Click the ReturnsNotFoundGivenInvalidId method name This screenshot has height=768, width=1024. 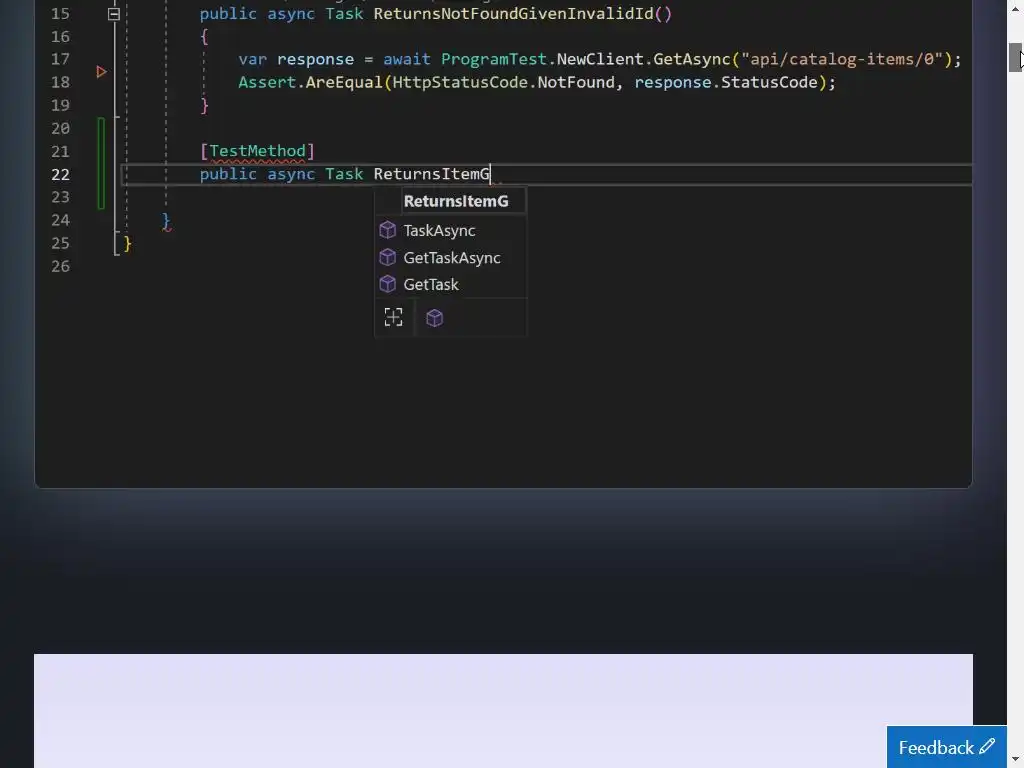point(513,14)
